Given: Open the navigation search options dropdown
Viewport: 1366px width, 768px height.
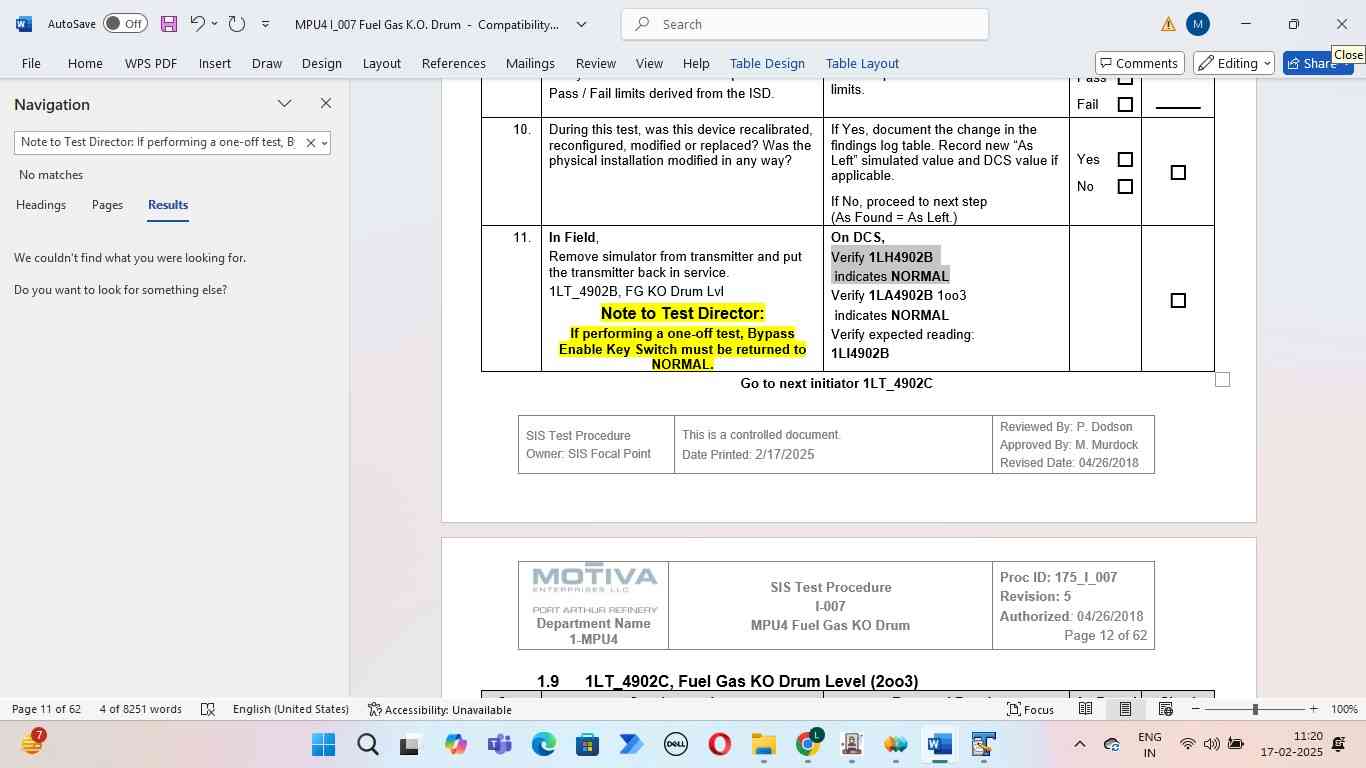Looking at the screenshot, I should point(324,143).
